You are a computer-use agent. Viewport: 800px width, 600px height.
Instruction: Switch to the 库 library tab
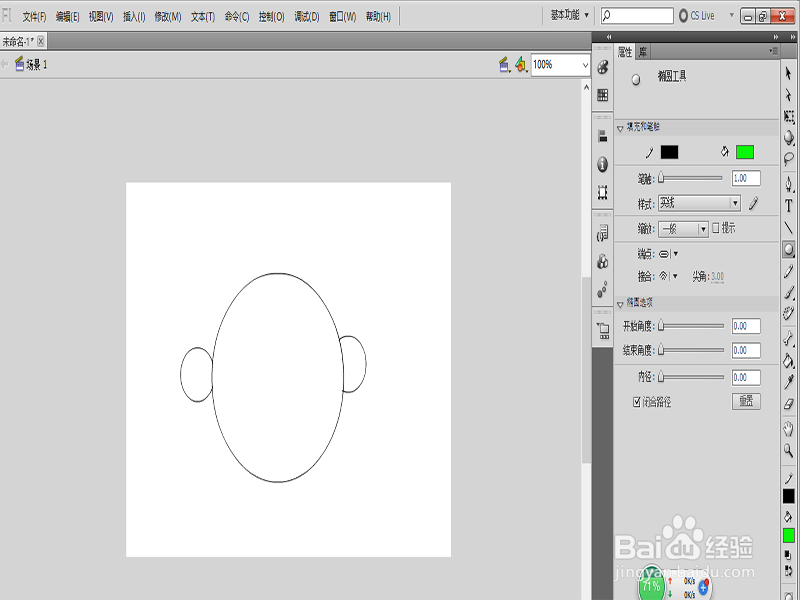click(x=643, y=52)
